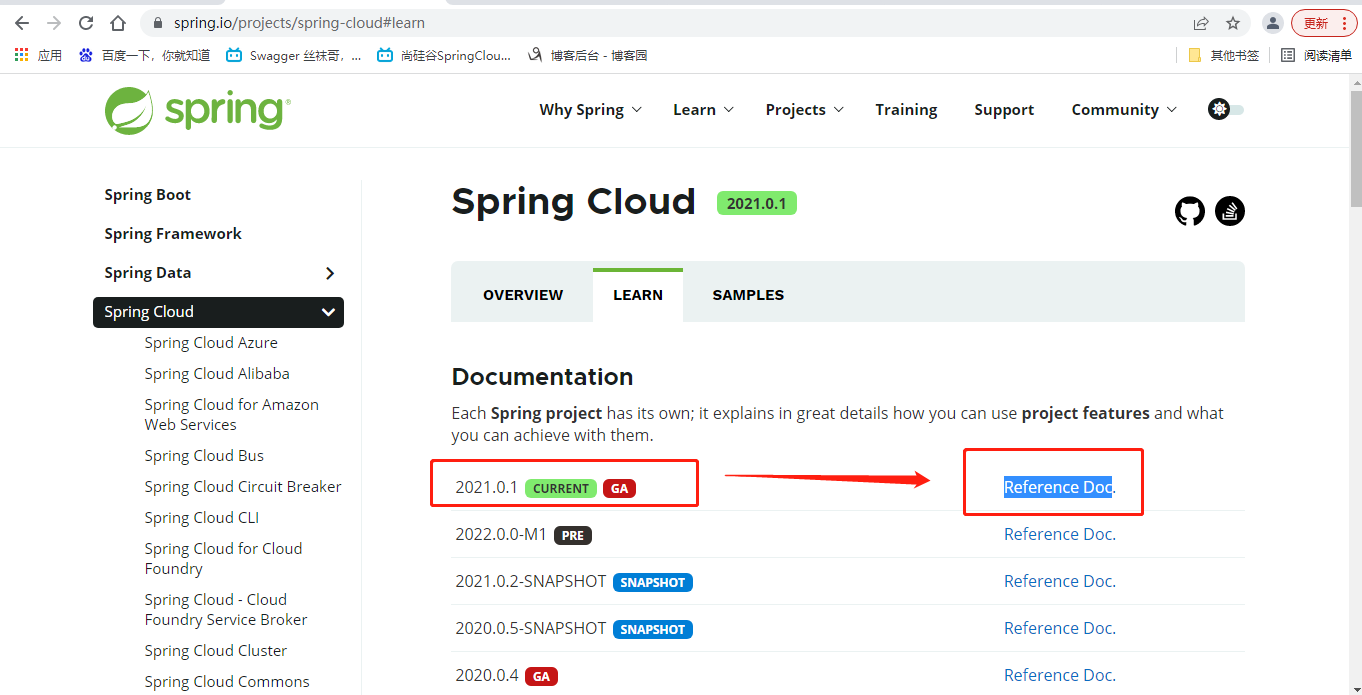
Task: Go back with the browser back arrow
Action: click(22, 23)
